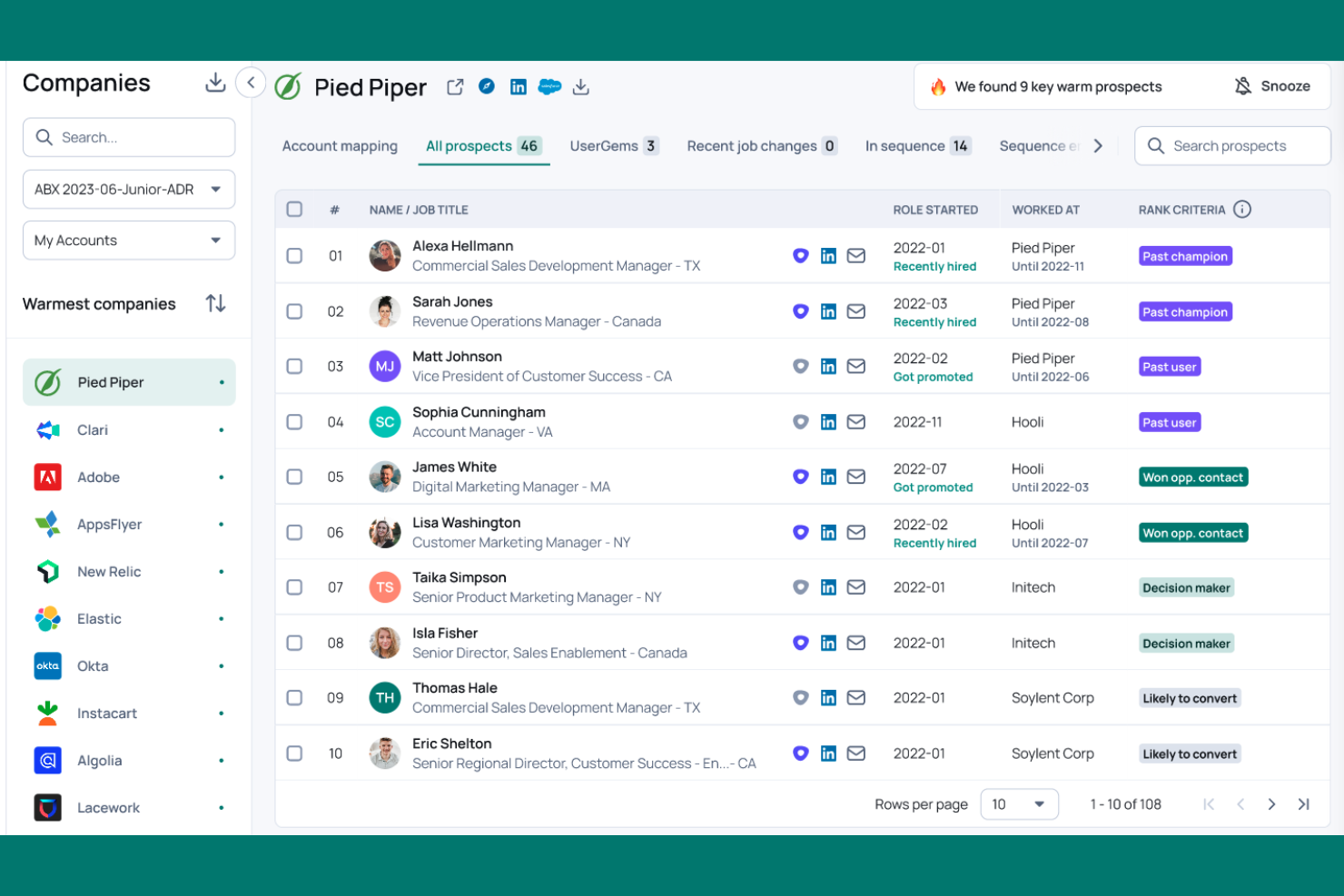Open Pied Piper in external link
The height and width of the screenshot is (896, 1344).
pyautogui.click(x=455, y=87)
